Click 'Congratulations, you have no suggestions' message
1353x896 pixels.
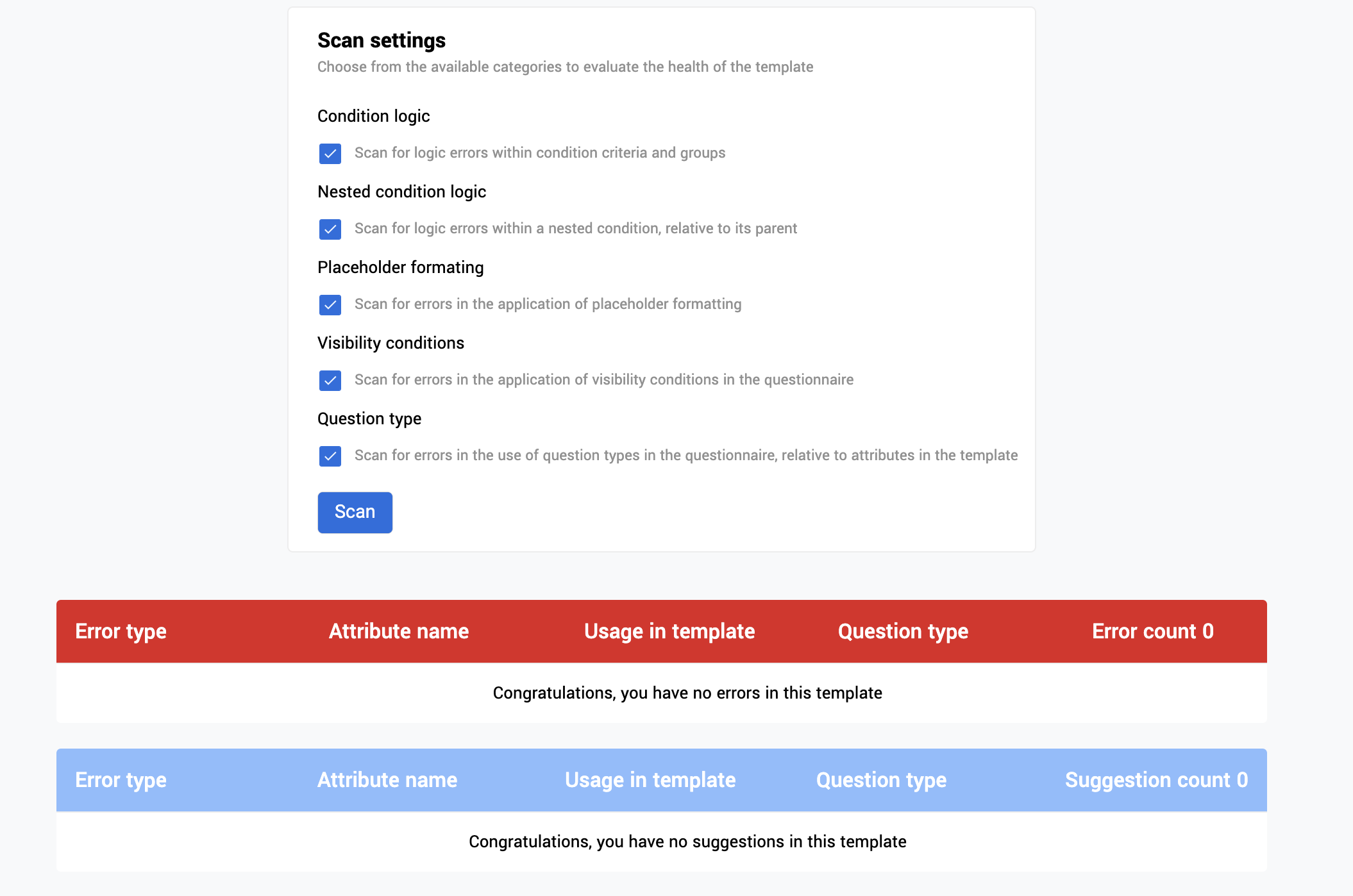(687, 842)
